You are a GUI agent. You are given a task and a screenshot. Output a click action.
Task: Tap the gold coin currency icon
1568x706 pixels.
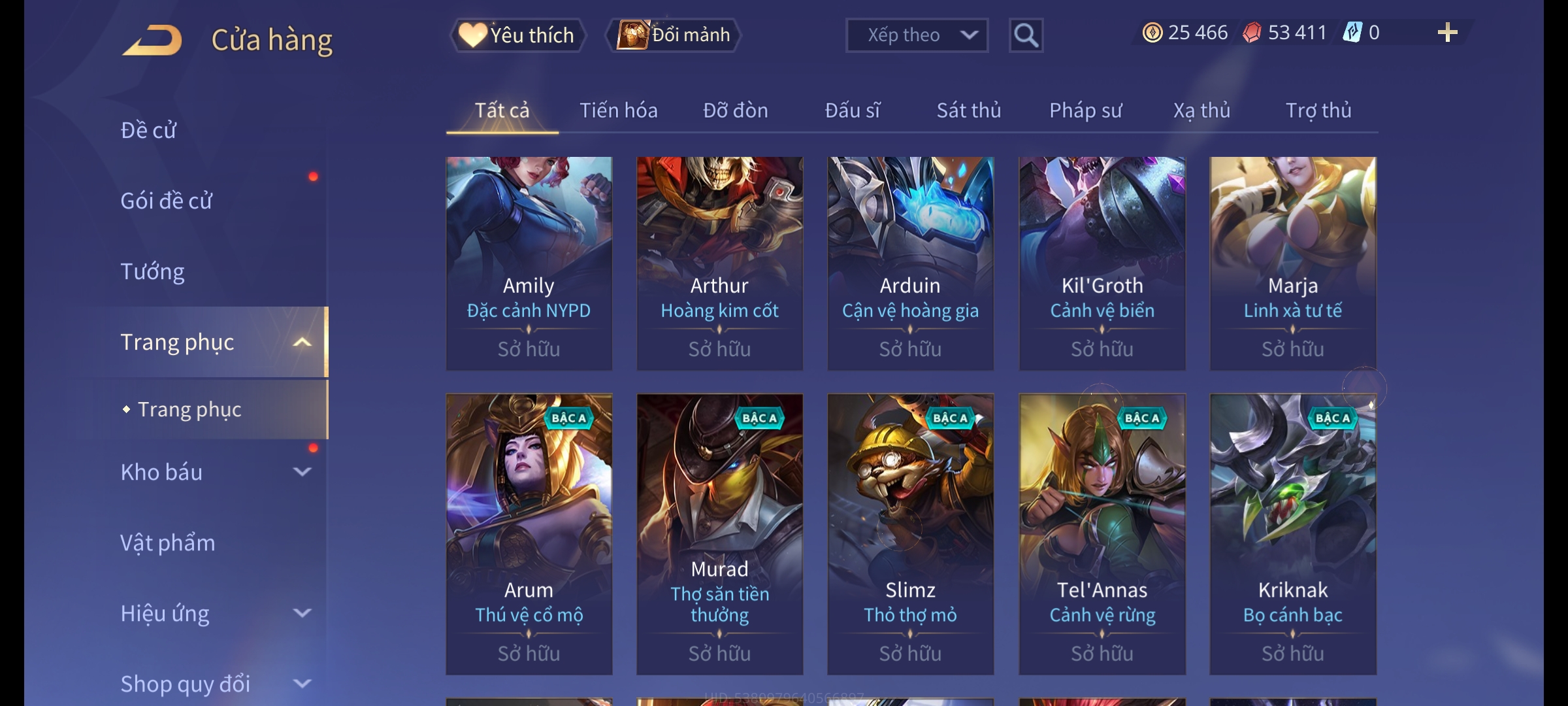click(x=1152, y=33)
